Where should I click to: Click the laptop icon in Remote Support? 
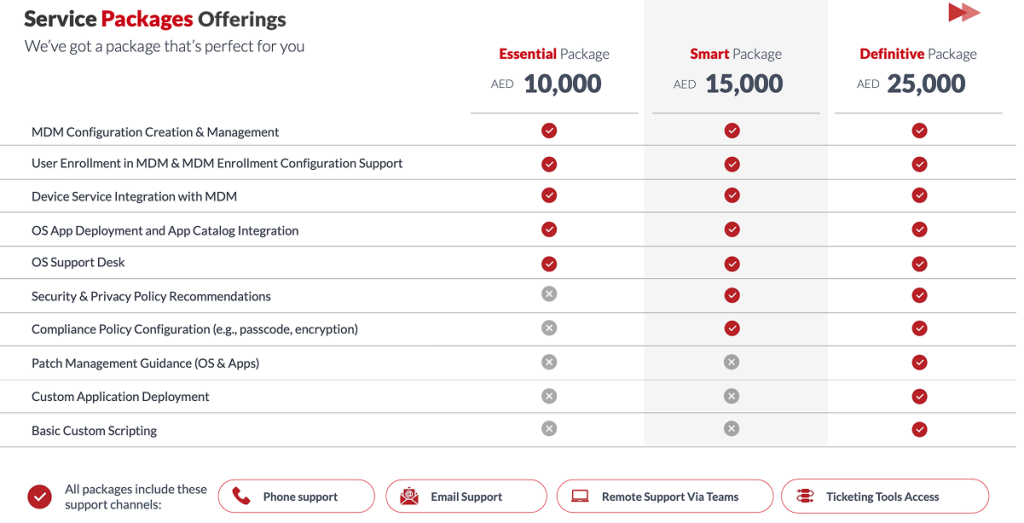click(x=580, y=496)
